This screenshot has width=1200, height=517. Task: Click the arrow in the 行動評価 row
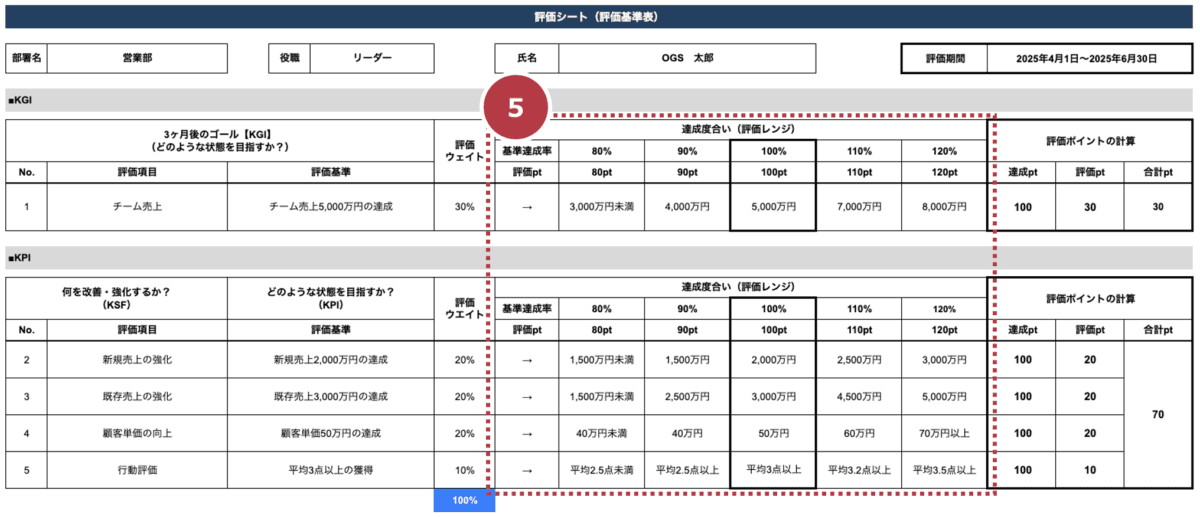coord(526,470)
